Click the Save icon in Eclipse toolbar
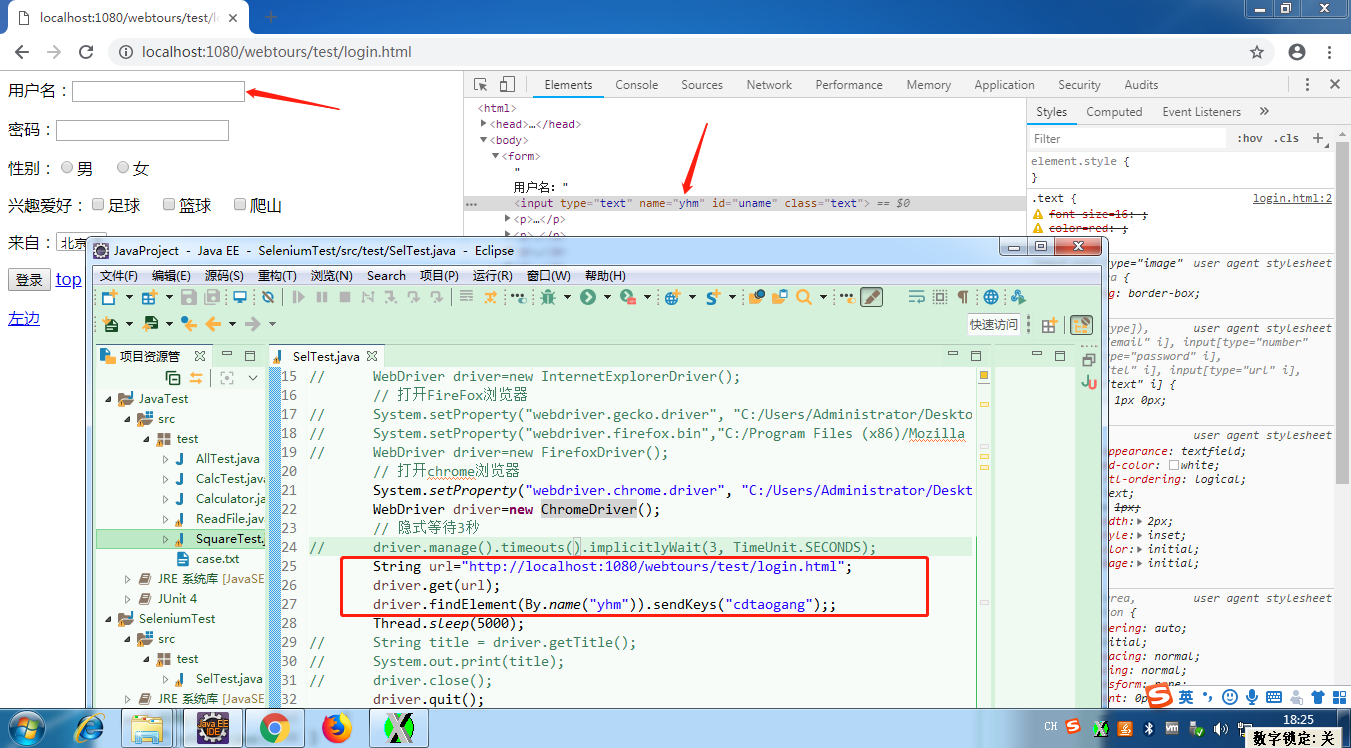This screenshot has width=1351, height=748. [191, 297]
